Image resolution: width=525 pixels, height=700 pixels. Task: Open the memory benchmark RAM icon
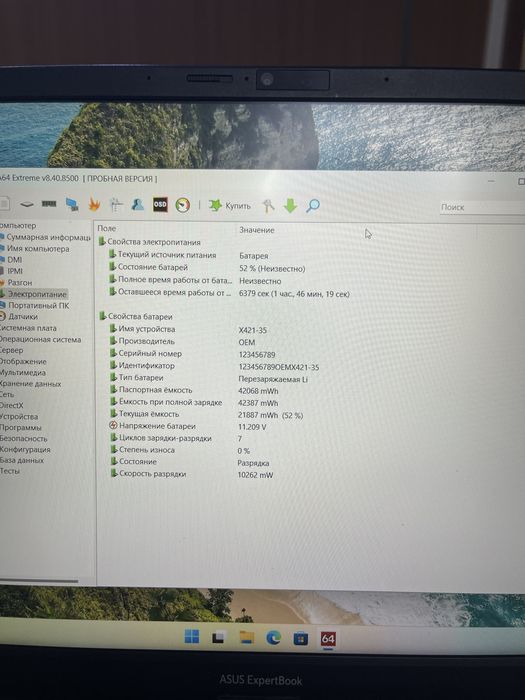[49, 204]
